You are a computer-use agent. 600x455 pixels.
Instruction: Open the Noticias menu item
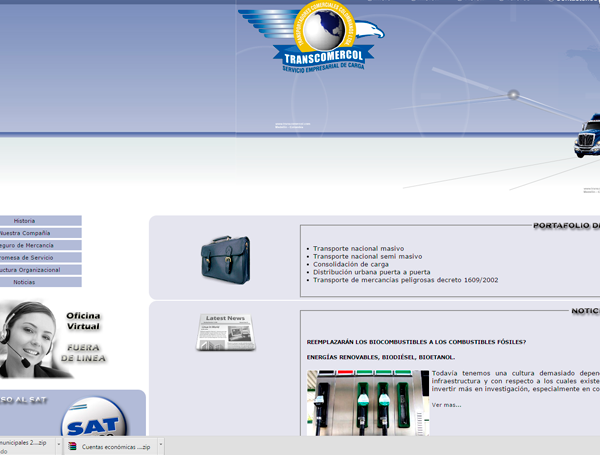tap(41, 282)
